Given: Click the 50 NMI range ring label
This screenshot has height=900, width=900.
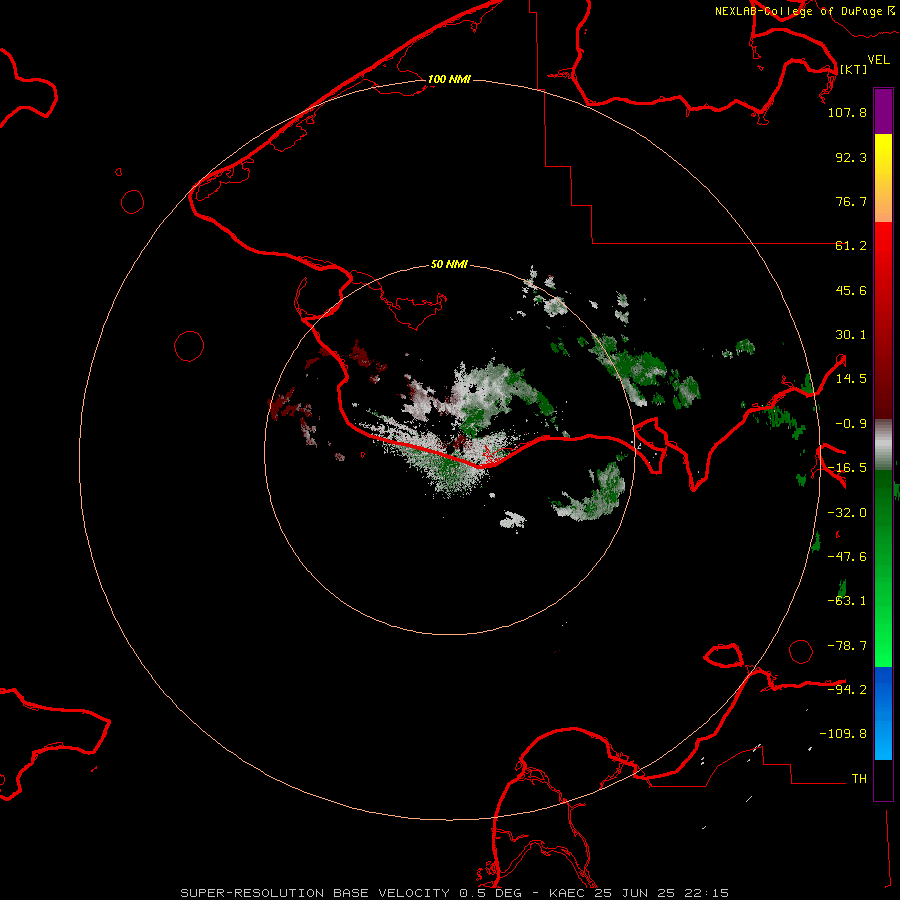Looking at the screenshot, I should 449,264.
